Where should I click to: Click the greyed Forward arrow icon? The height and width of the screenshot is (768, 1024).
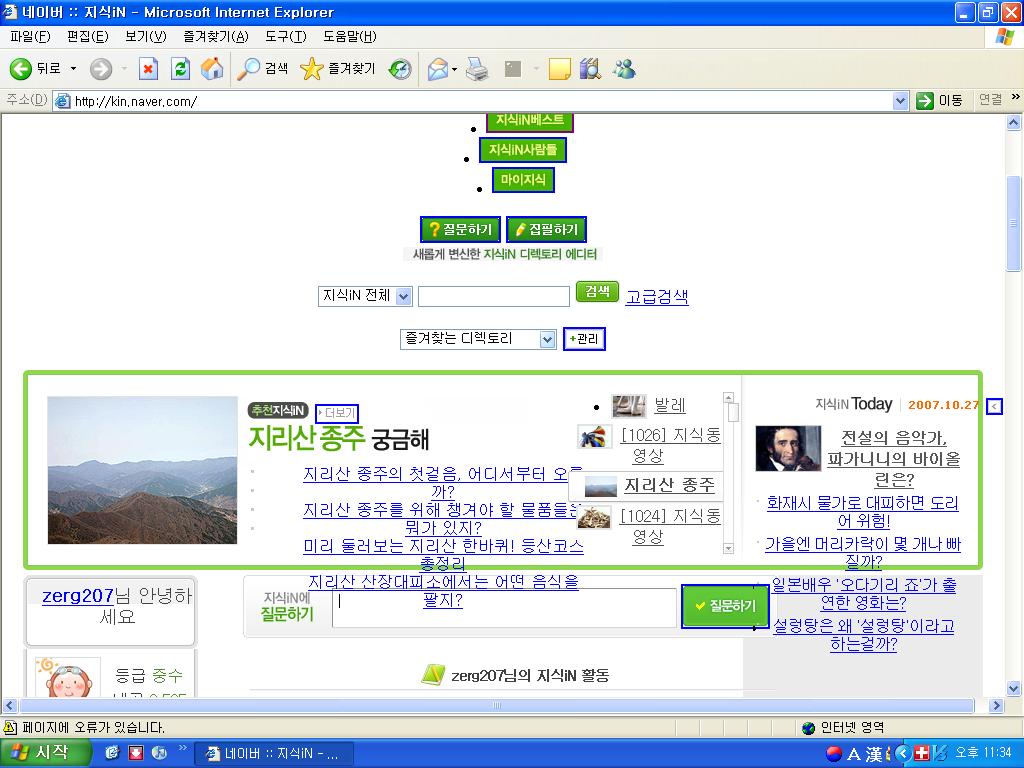tap(101, 69)
